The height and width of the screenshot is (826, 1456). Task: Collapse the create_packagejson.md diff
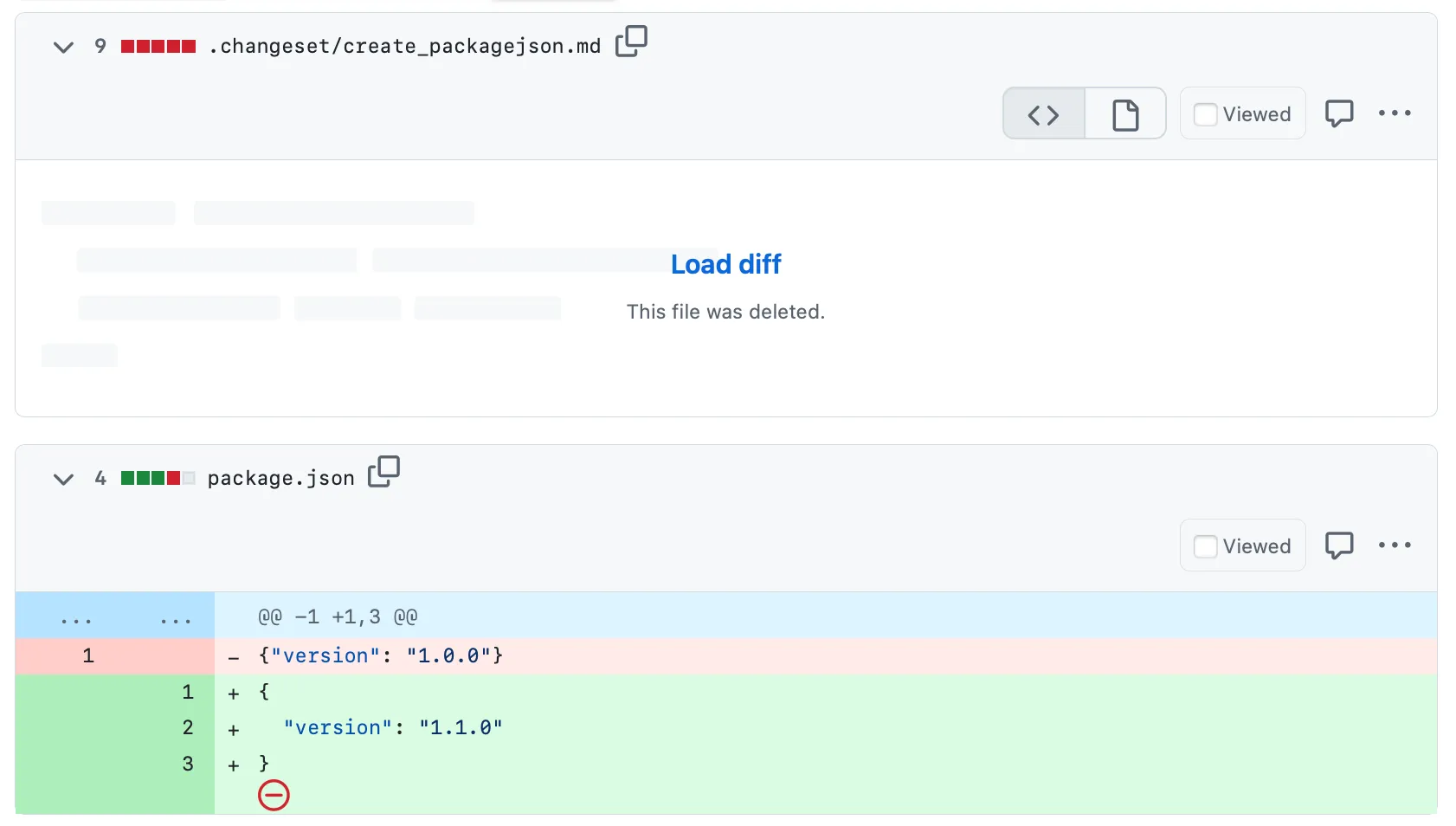(x=63, y=47)
